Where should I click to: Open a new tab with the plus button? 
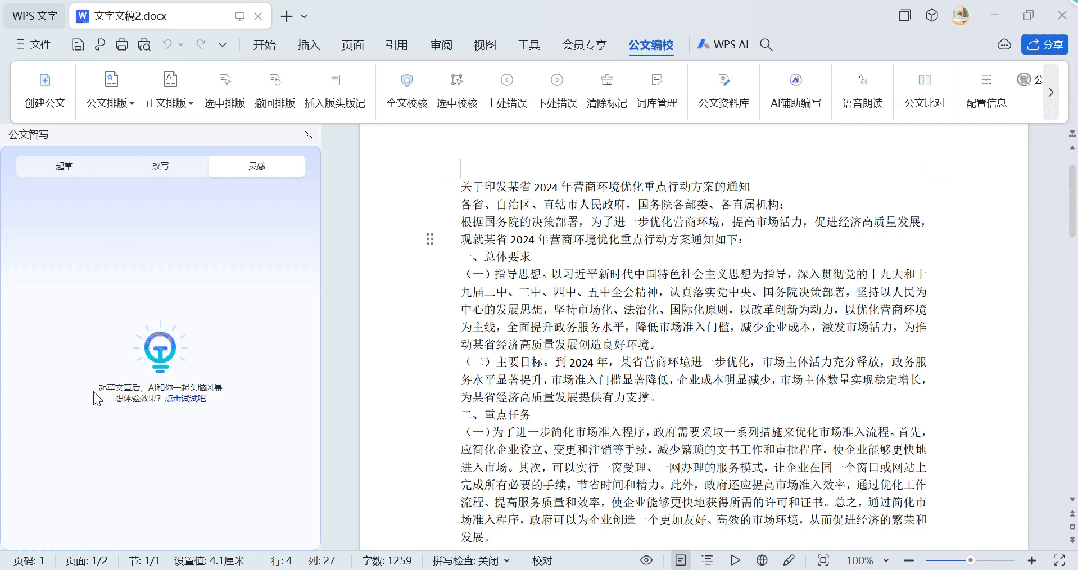[287, 16]
